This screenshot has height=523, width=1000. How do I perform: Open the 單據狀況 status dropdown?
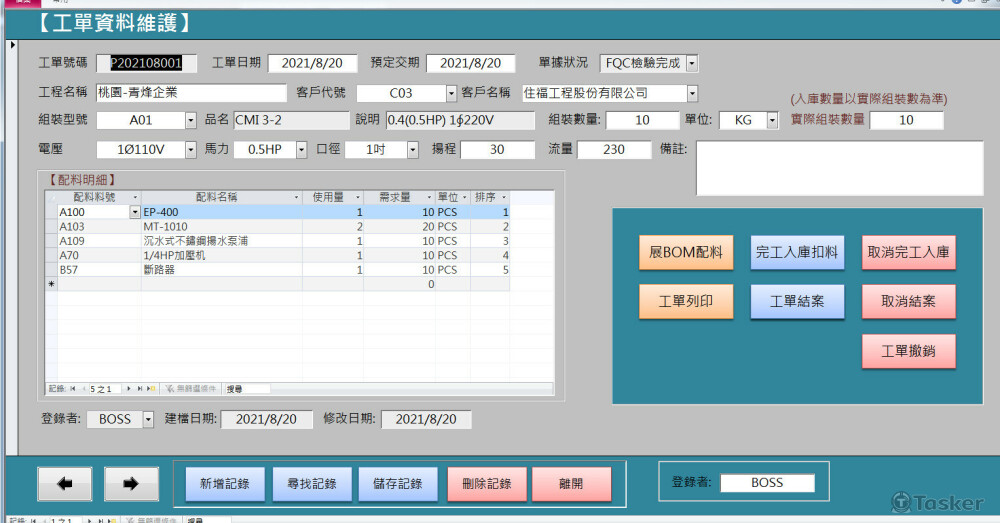click(692, 63)
